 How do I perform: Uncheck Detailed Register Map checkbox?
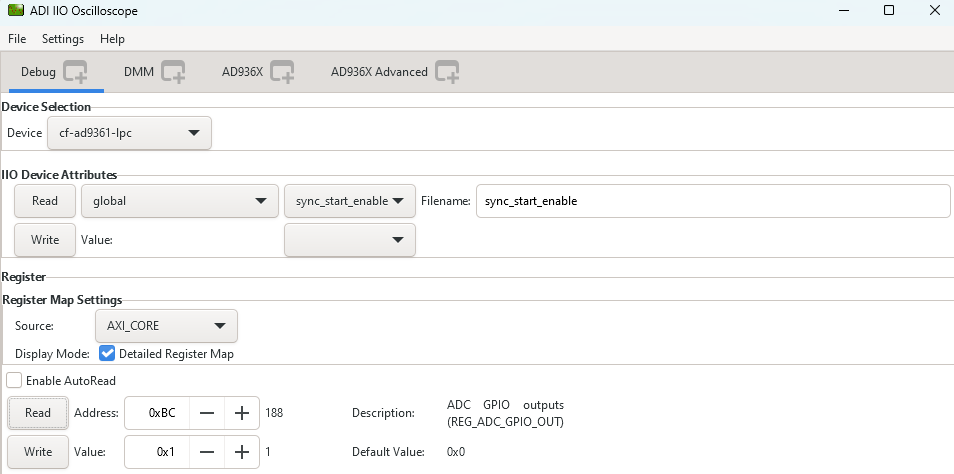tap(107, 354)
